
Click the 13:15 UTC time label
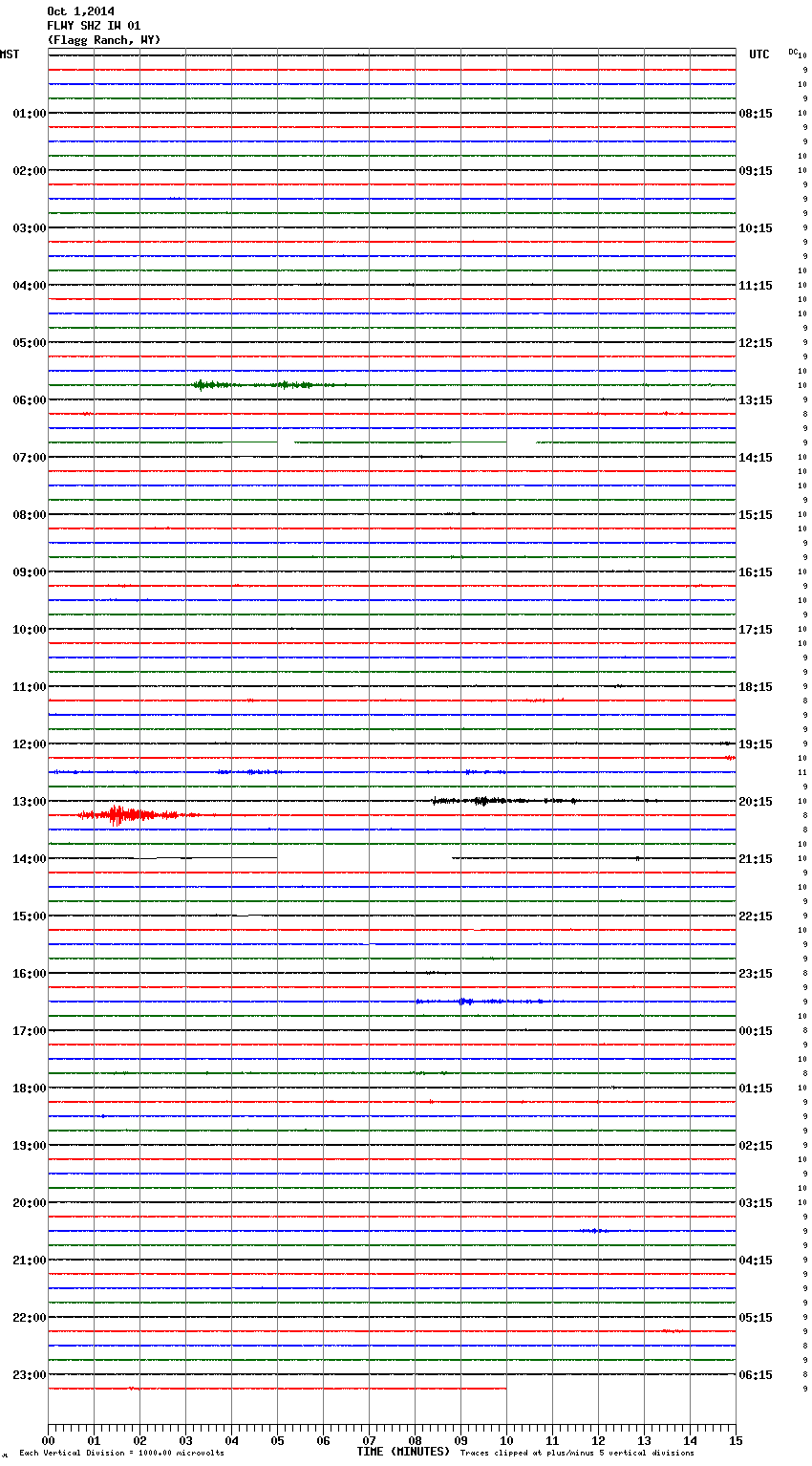point(756,400)
